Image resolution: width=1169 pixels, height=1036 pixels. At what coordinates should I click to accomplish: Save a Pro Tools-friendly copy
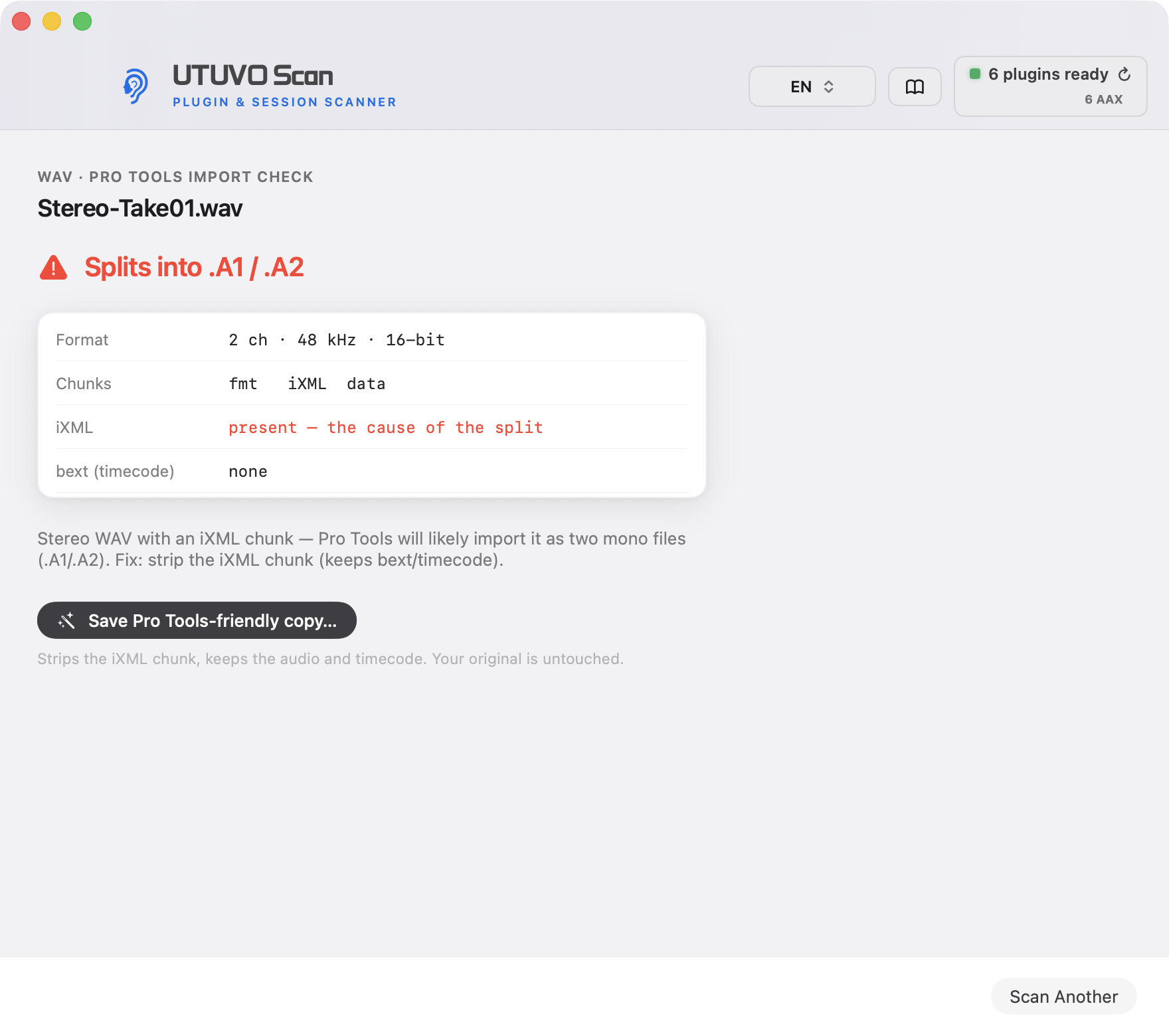(x=197, y=620)
